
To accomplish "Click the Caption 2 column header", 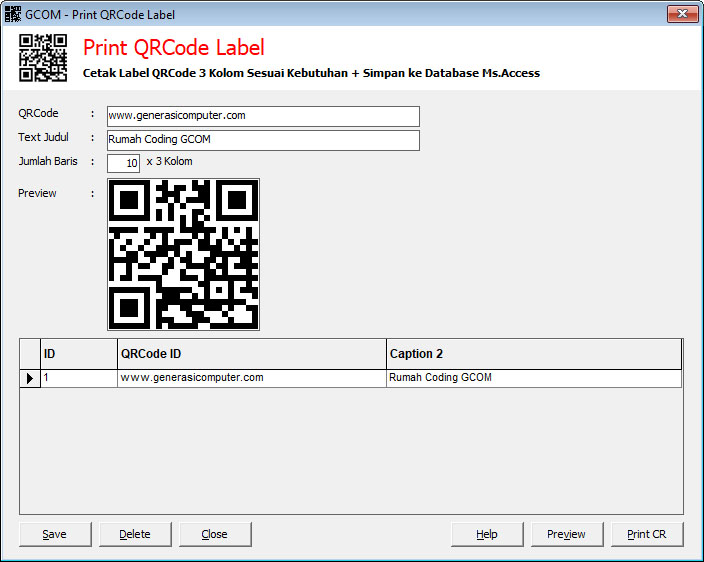I will (x=533, y=354).
